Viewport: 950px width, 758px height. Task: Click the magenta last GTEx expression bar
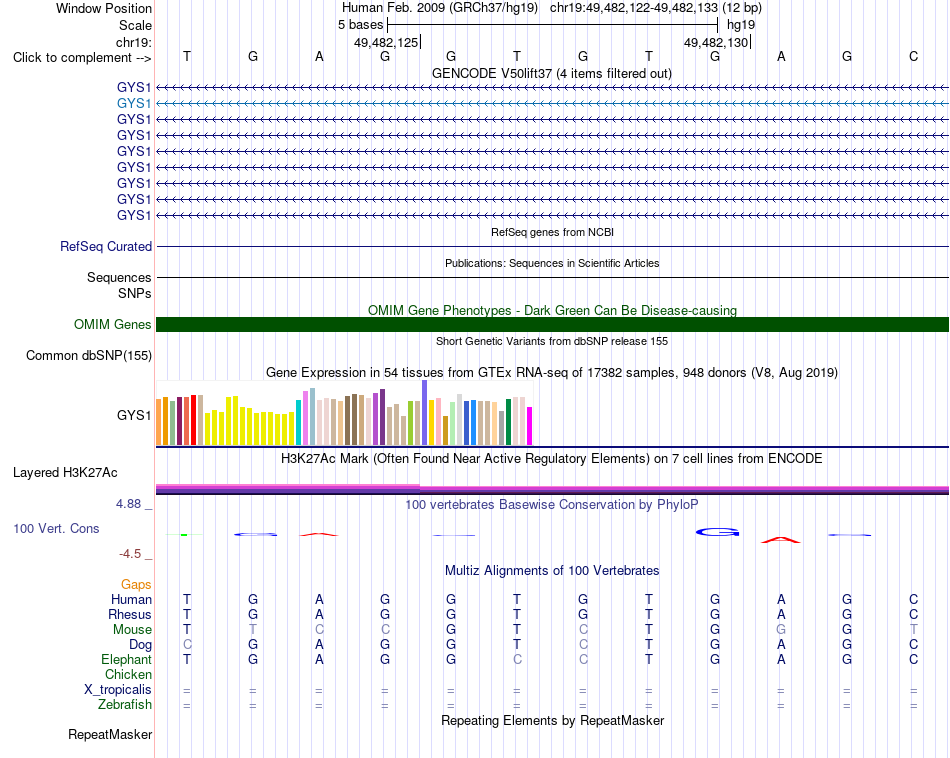pos(530,426)
